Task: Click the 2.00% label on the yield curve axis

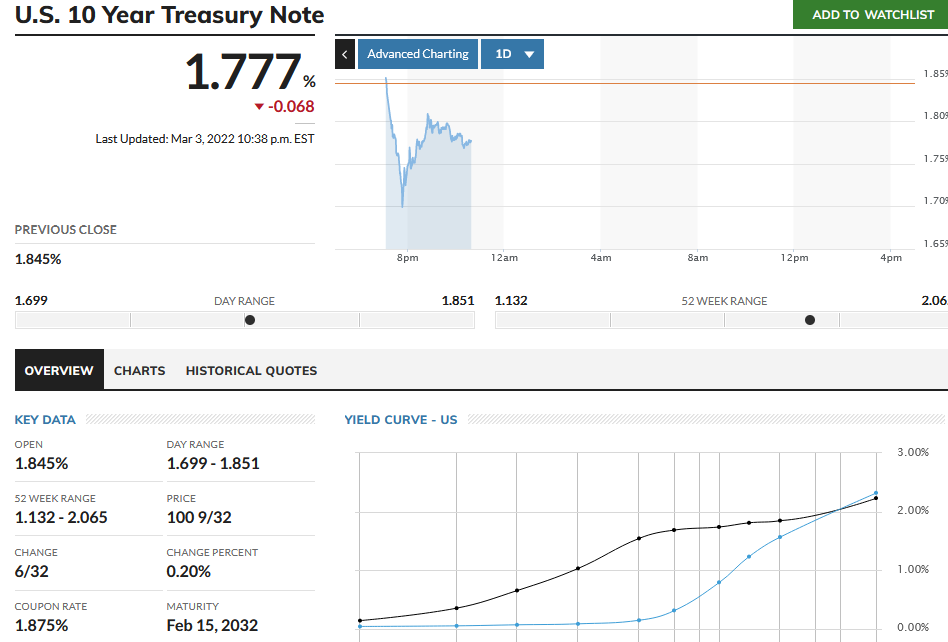Action: [913, 510]
